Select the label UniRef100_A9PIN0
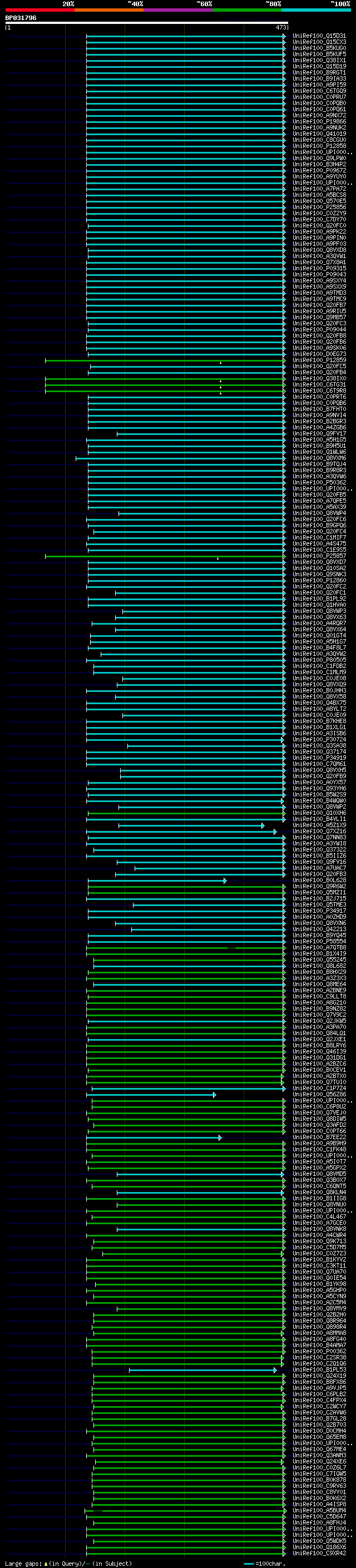 click(x=319, y=238)
